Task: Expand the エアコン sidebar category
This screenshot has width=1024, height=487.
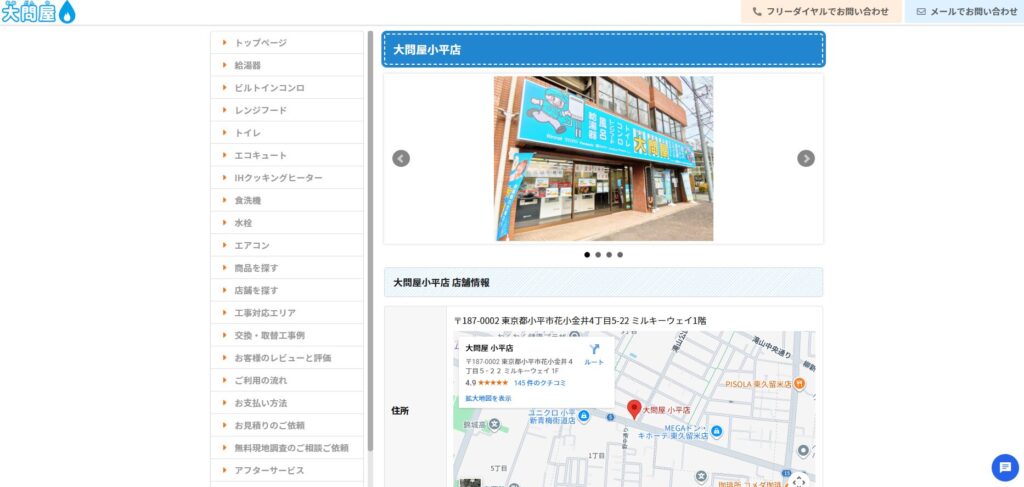Action: 252,245
